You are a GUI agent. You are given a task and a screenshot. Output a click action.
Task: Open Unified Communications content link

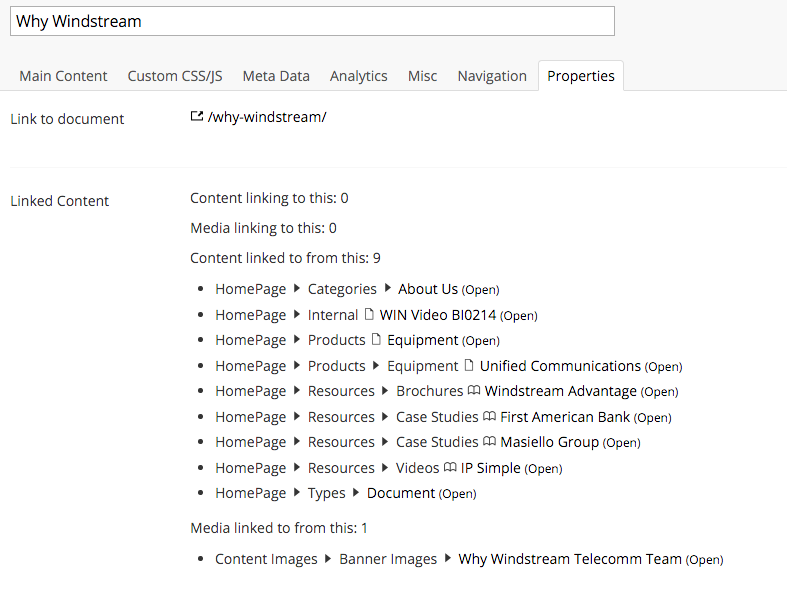[560, 366]
